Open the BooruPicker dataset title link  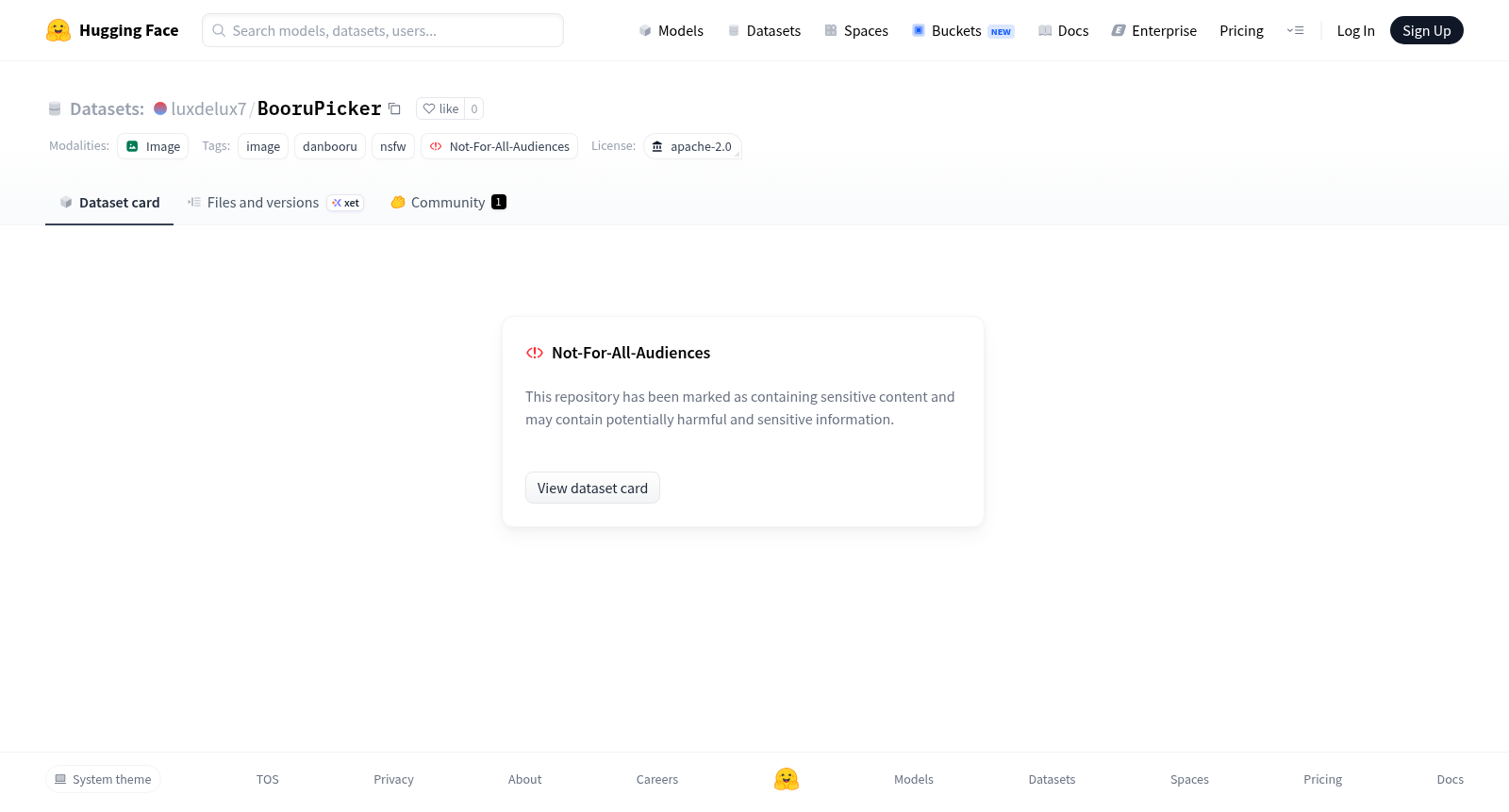pyautogui.click(x=320, y=108)
